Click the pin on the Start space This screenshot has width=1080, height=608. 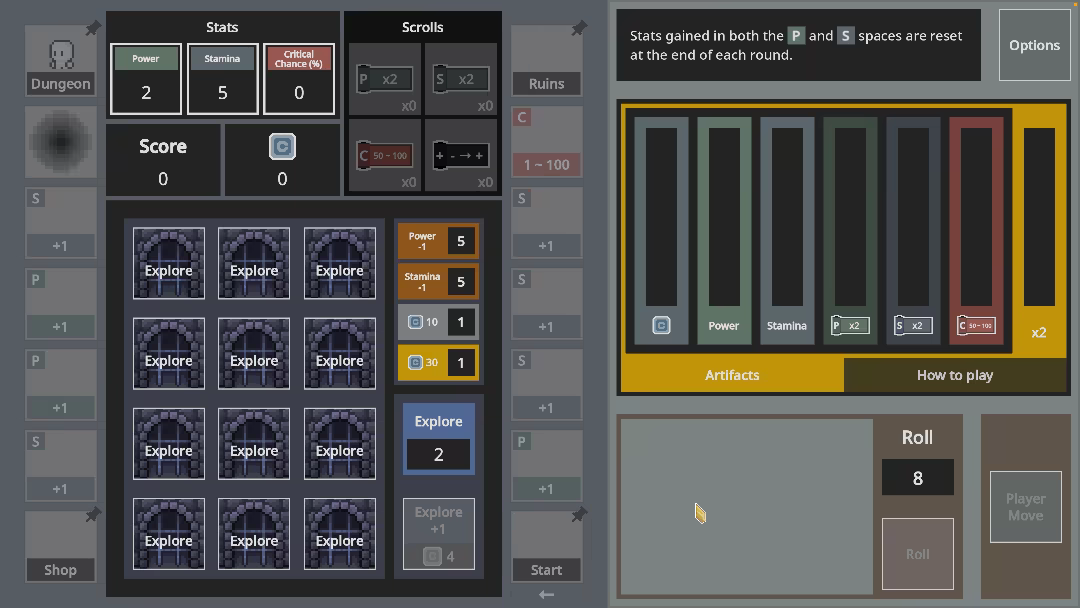pyautogui.click(x=579, y=514)
